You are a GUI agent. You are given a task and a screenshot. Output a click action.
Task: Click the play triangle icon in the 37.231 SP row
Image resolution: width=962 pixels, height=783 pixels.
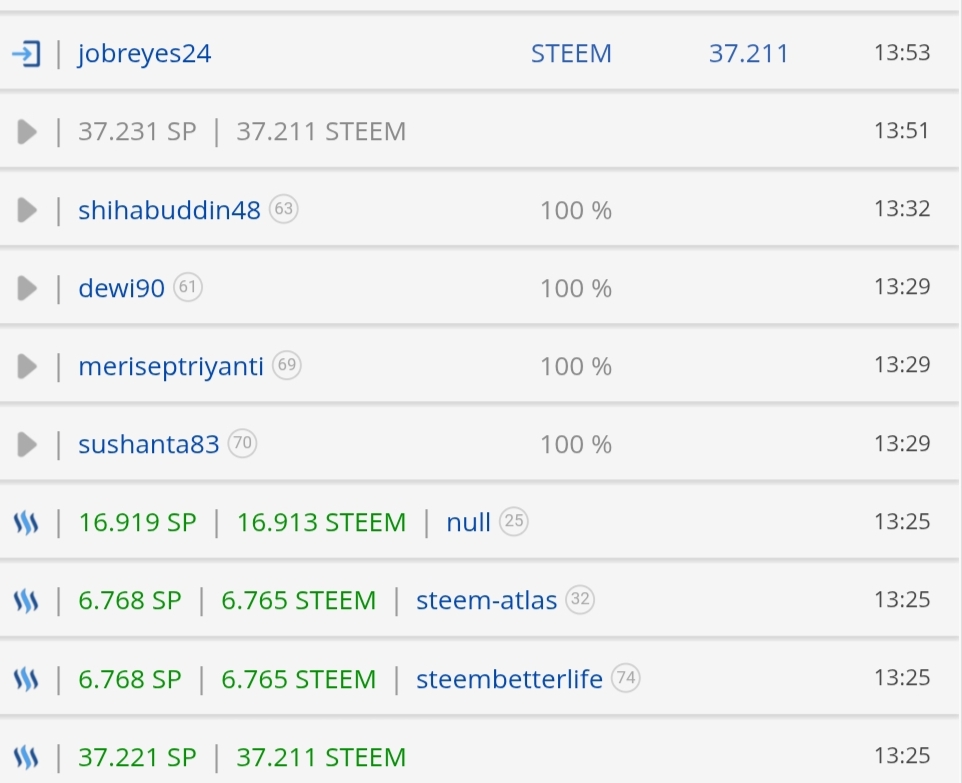[27, 132]
